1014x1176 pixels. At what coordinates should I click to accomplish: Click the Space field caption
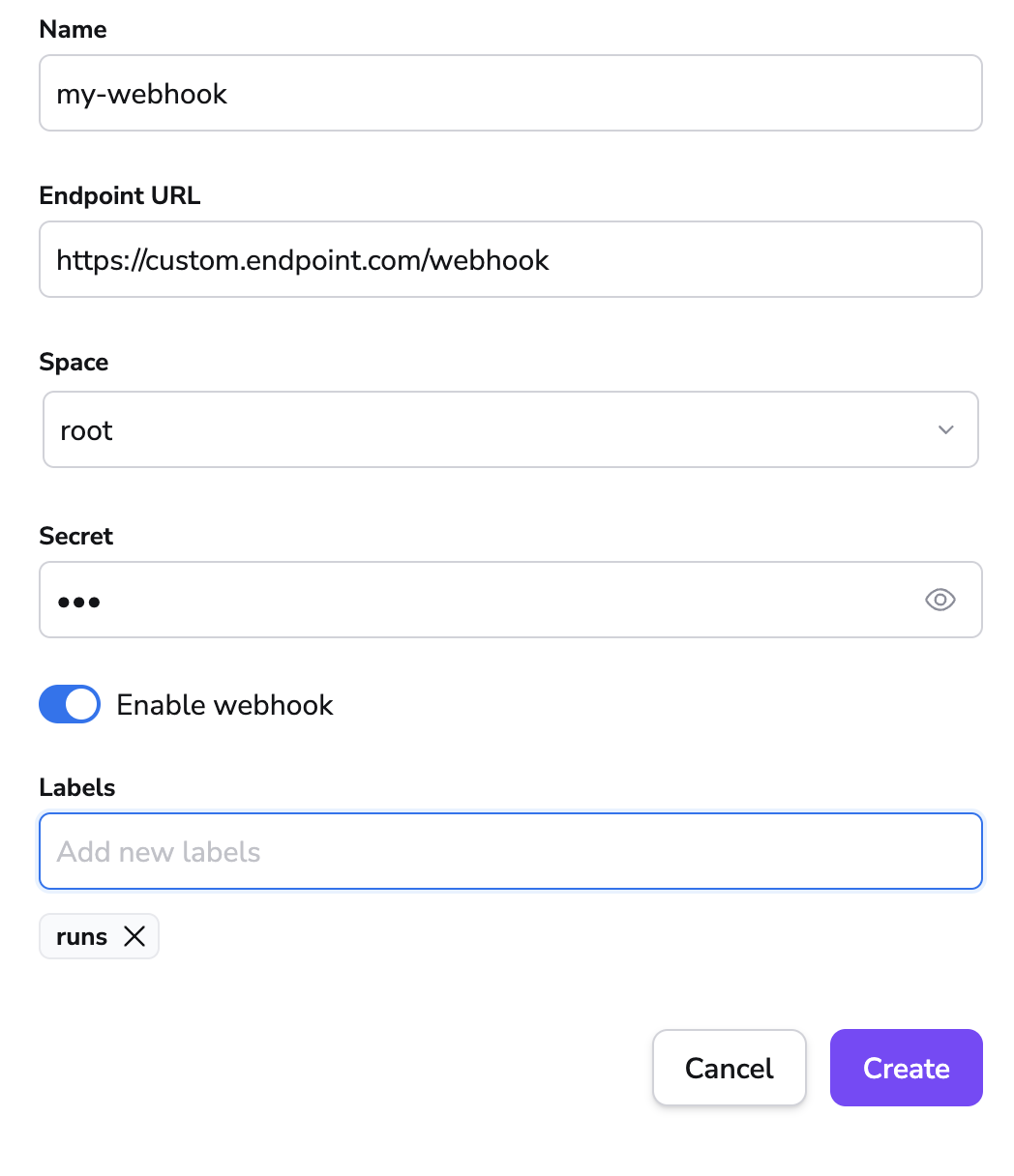click(74, 362)
